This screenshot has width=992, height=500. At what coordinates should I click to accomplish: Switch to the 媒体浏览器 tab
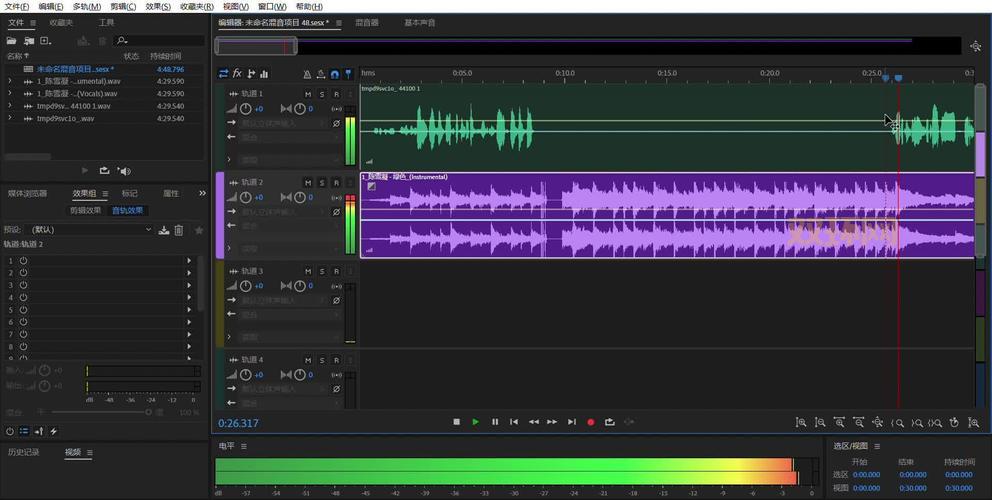click(x=27, y=194)
